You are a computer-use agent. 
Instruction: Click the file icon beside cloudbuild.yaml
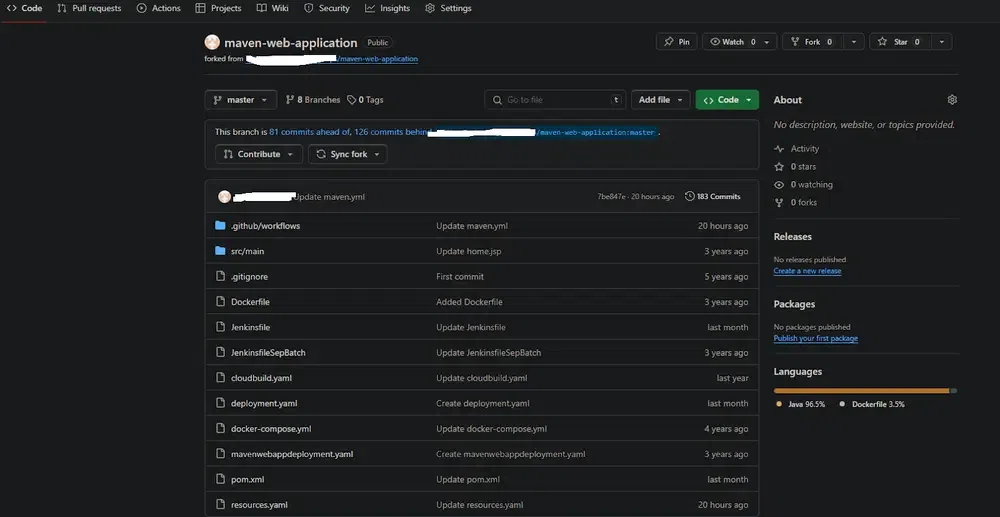(221, 378)
